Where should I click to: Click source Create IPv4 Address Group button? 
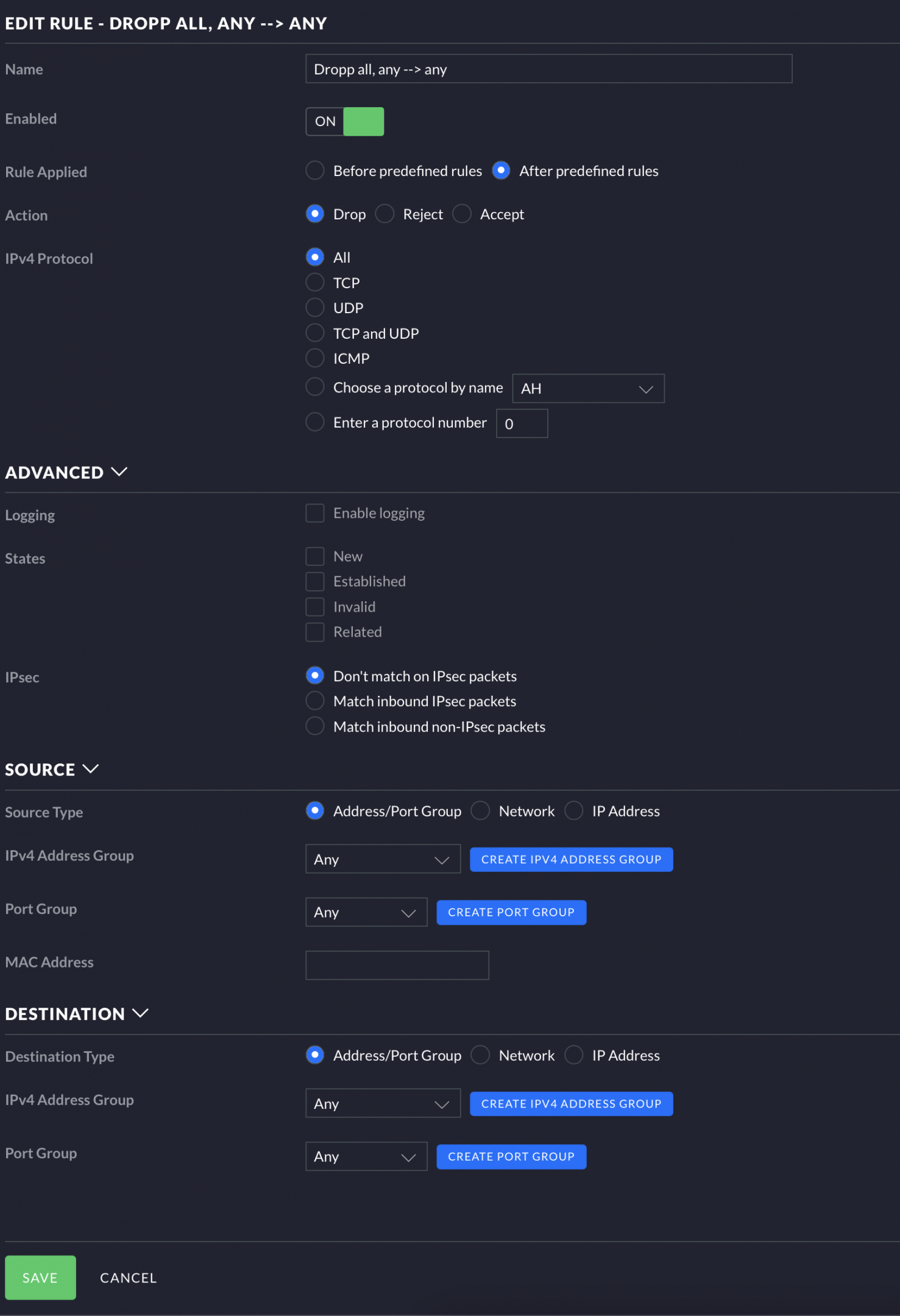[572, 860]
